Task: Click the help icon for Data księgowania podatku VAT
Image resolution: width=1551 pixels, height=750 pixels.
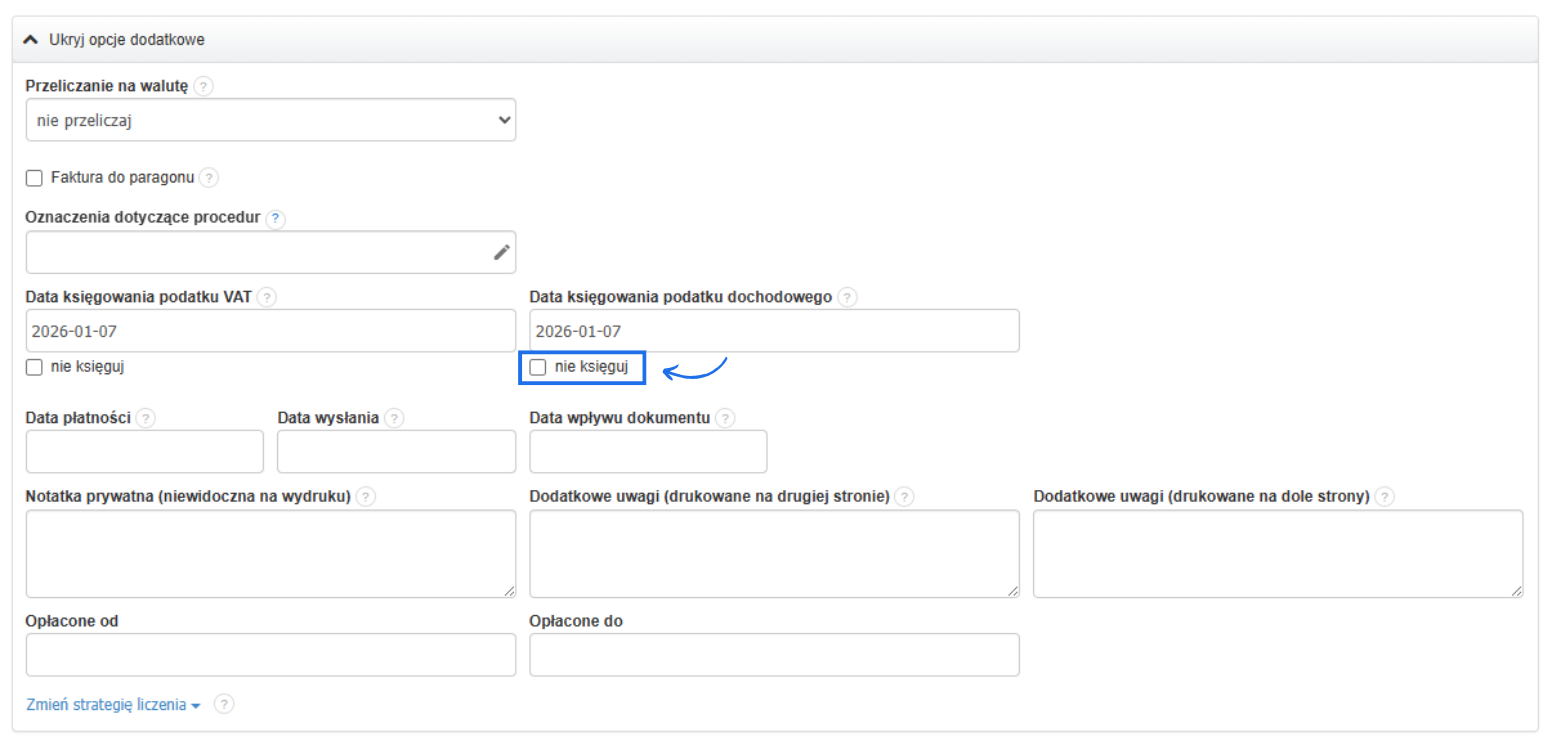Action: pos(266,297)
